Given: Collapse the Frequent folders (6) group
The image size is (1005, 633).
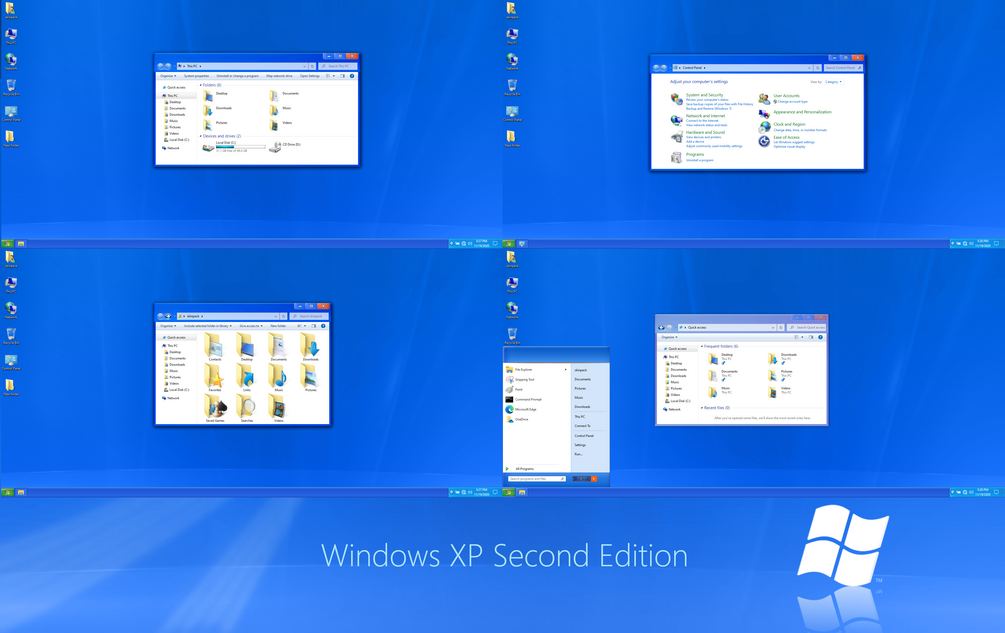Looking at the screenshot, I should [x=720, y=346].
